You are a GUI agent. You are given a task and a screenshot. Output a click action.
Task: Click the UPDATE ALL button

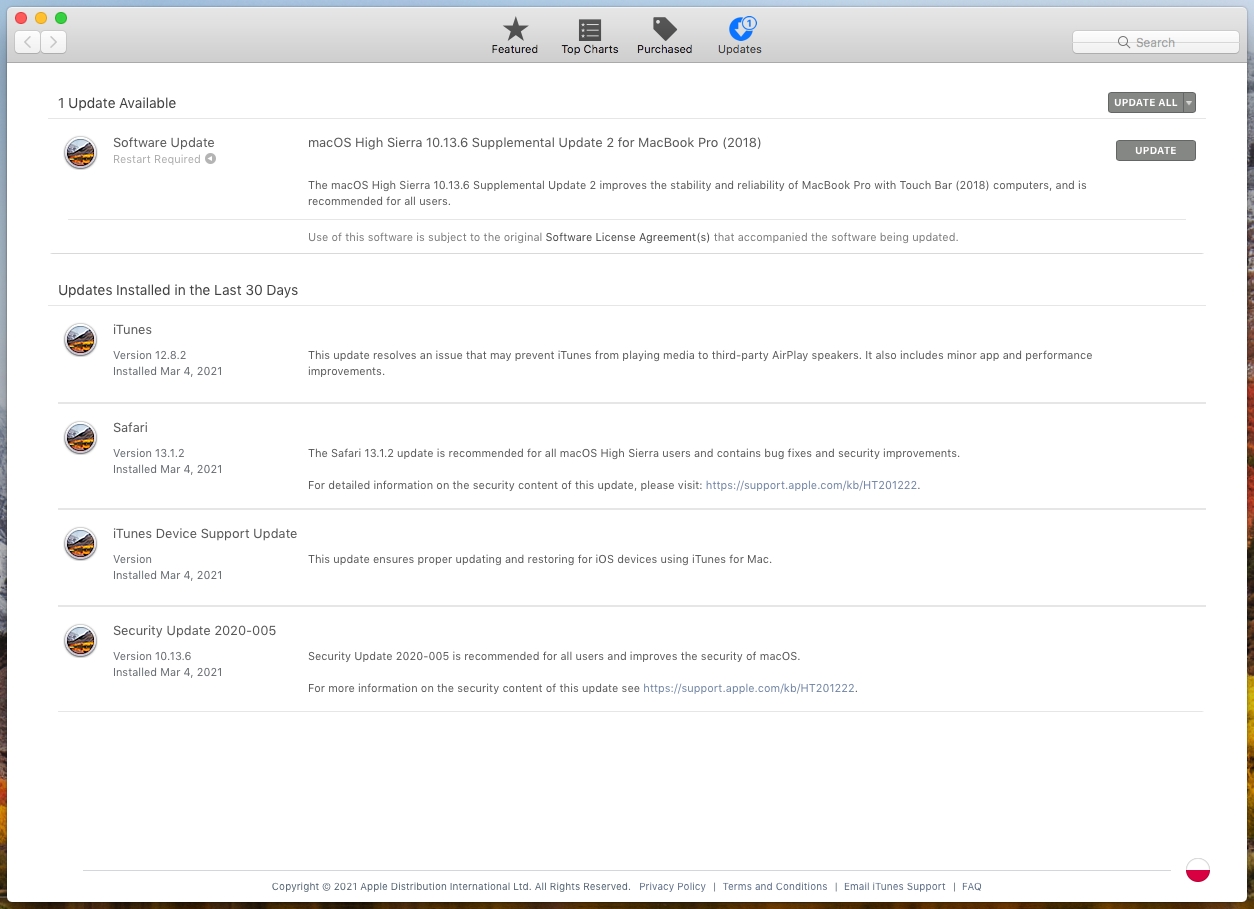pyautogui.click(x=1146, y=102)
